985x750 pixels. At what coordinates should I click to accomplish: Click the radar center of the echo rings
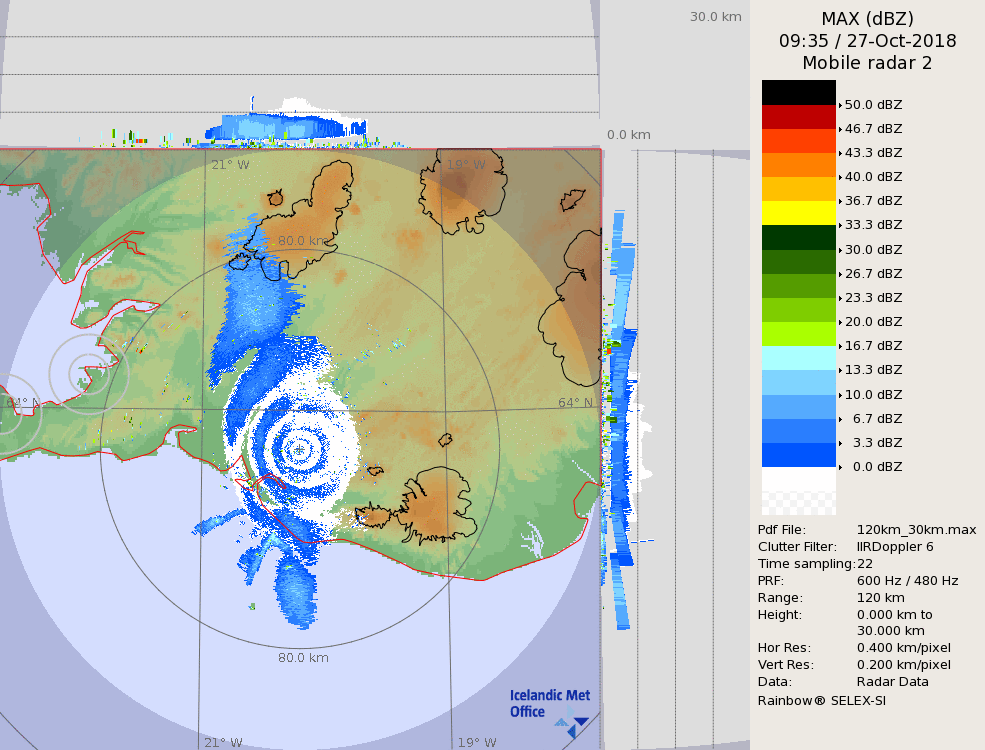pos(299,450)
